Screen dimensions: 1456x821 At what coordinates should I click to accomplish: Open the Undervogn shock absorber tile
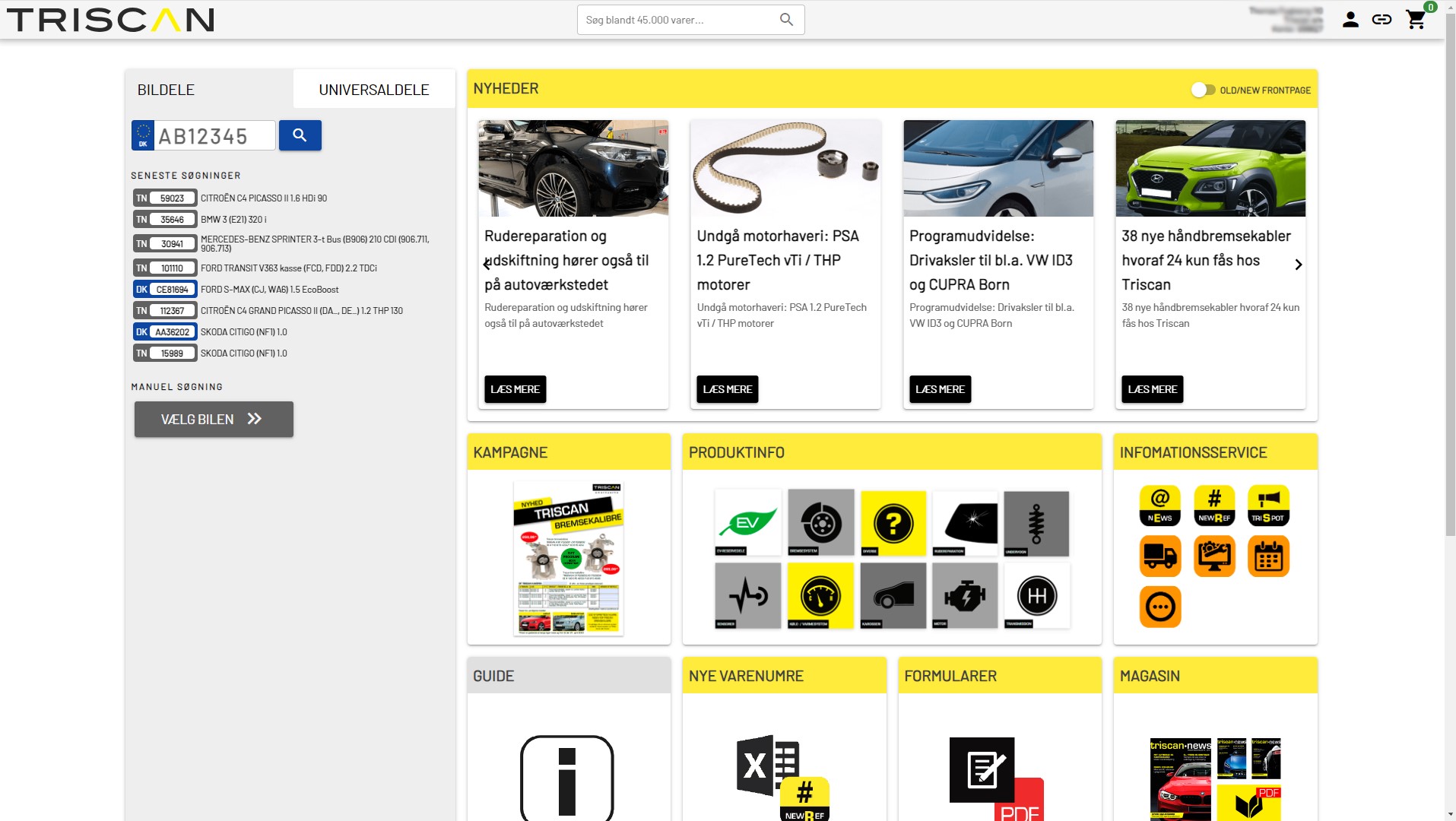[1036, 523]
